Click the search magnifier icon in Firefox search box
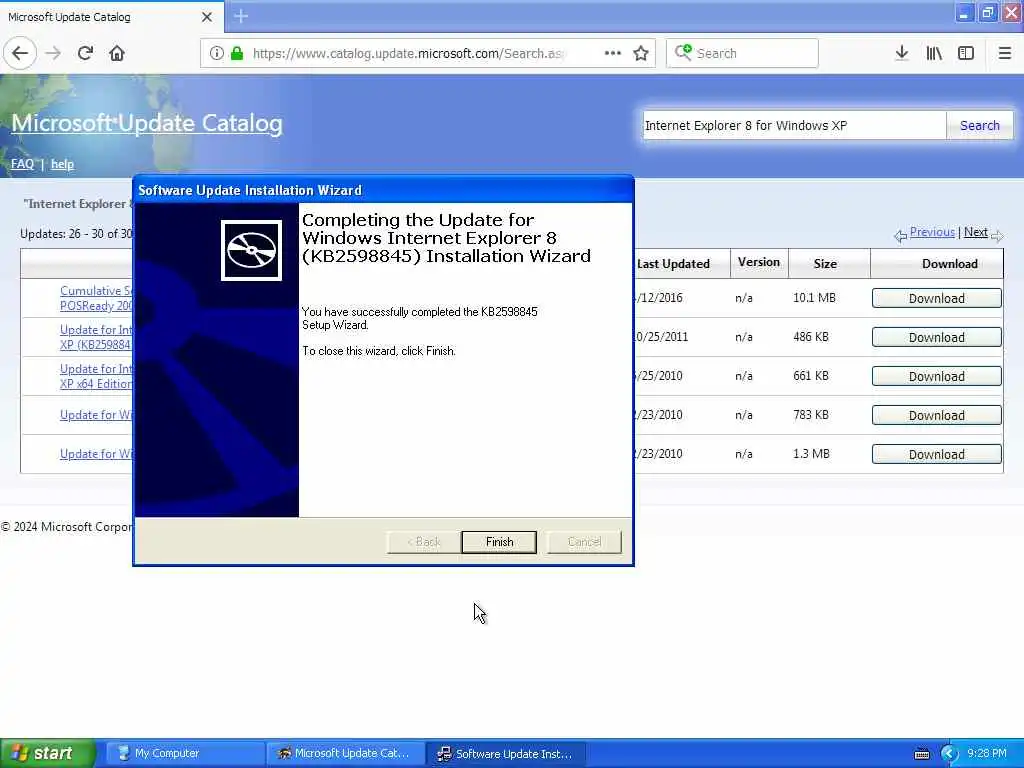 [683, 53]
